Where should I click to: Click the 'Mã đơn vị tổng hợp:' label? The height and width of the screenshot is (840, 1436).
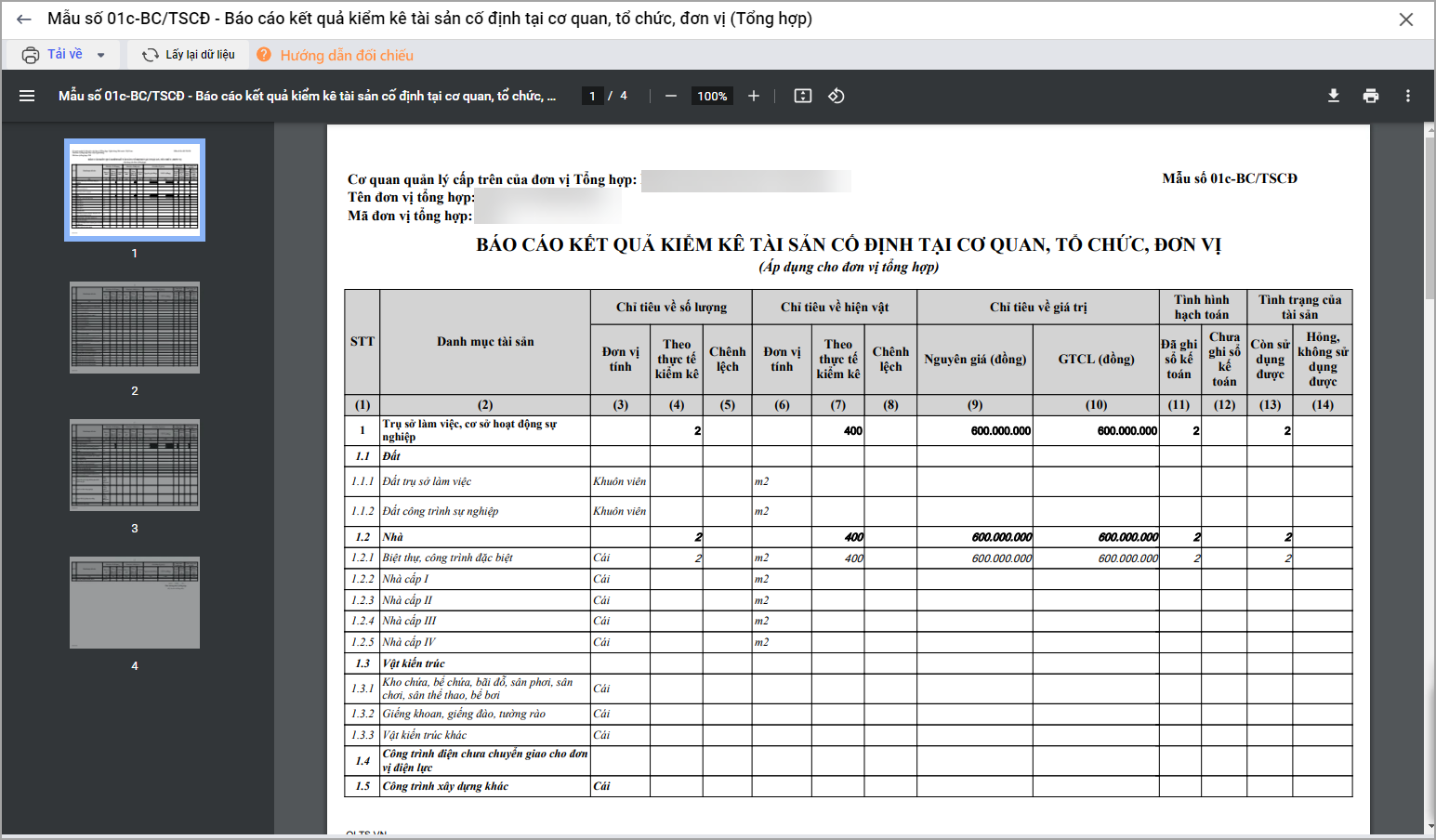[x=410, y=216]
